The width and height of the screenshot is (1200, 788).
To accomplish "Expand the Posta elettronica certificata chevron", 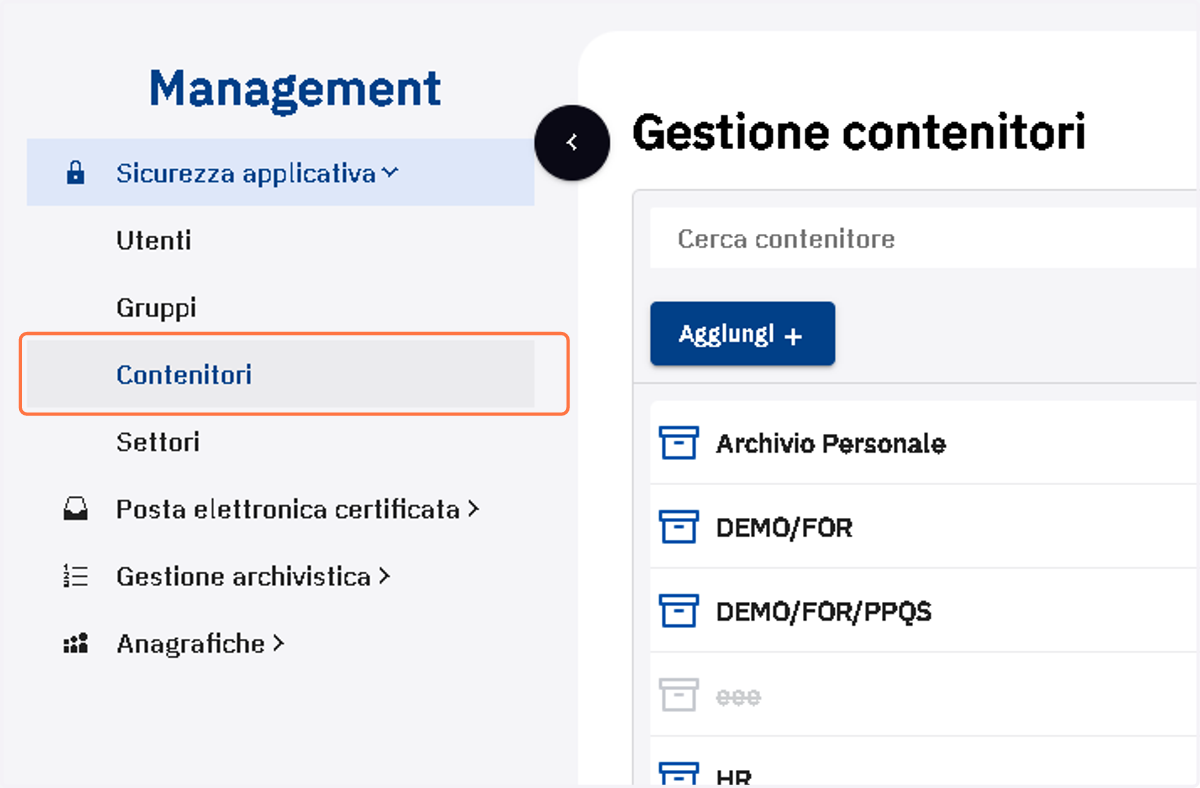I will [474, 510].
